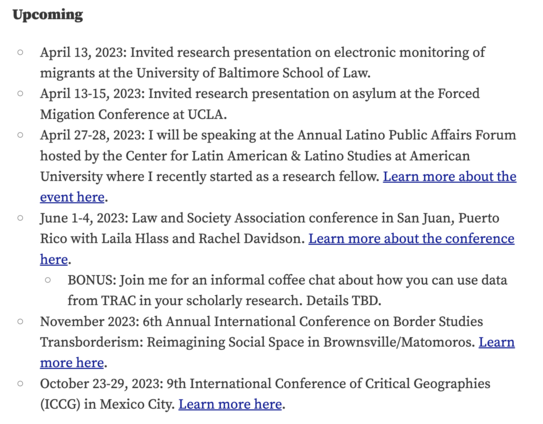
Task: Click the text 'Migation Conference at UCLA'
Action: click(x=132, y=115)
